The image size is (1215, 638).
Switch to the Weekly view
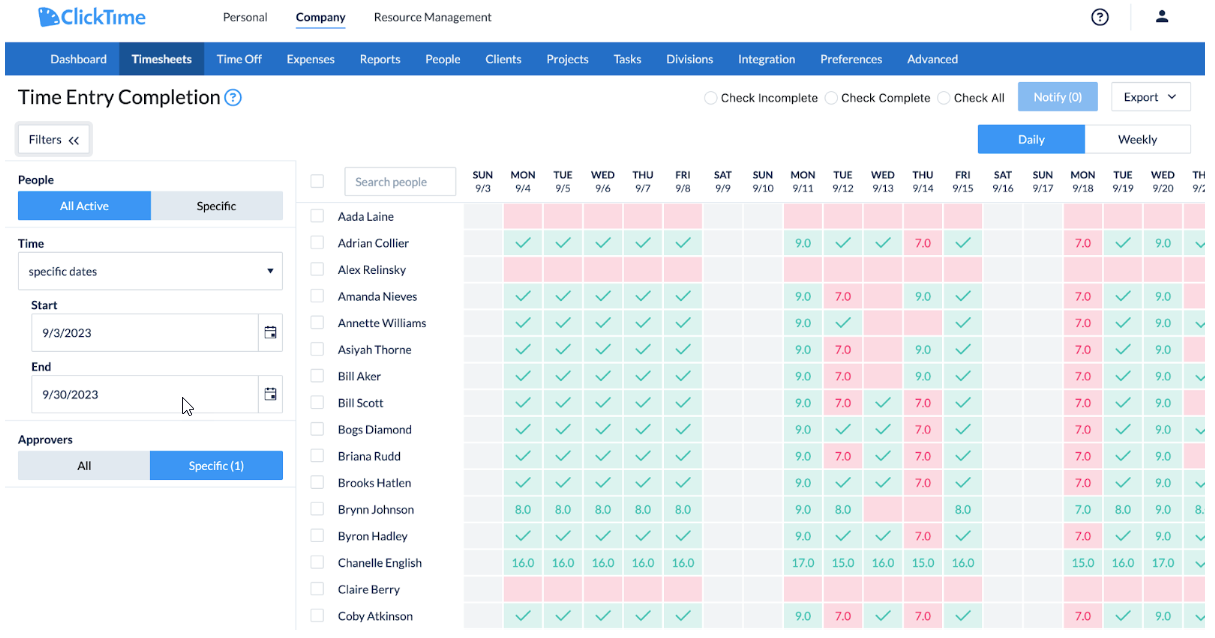pyautogui.click(x=1137, y=139)
